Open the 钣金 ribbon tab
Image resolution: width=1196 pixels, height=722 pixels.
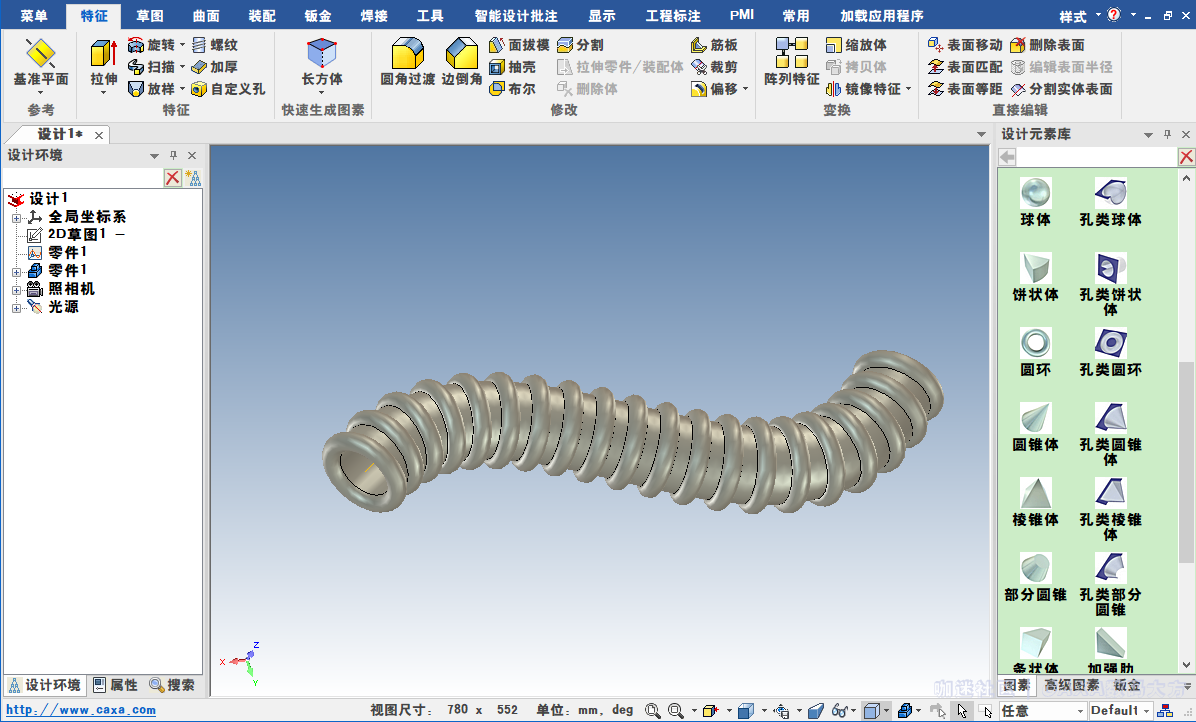tap(318, 16)
